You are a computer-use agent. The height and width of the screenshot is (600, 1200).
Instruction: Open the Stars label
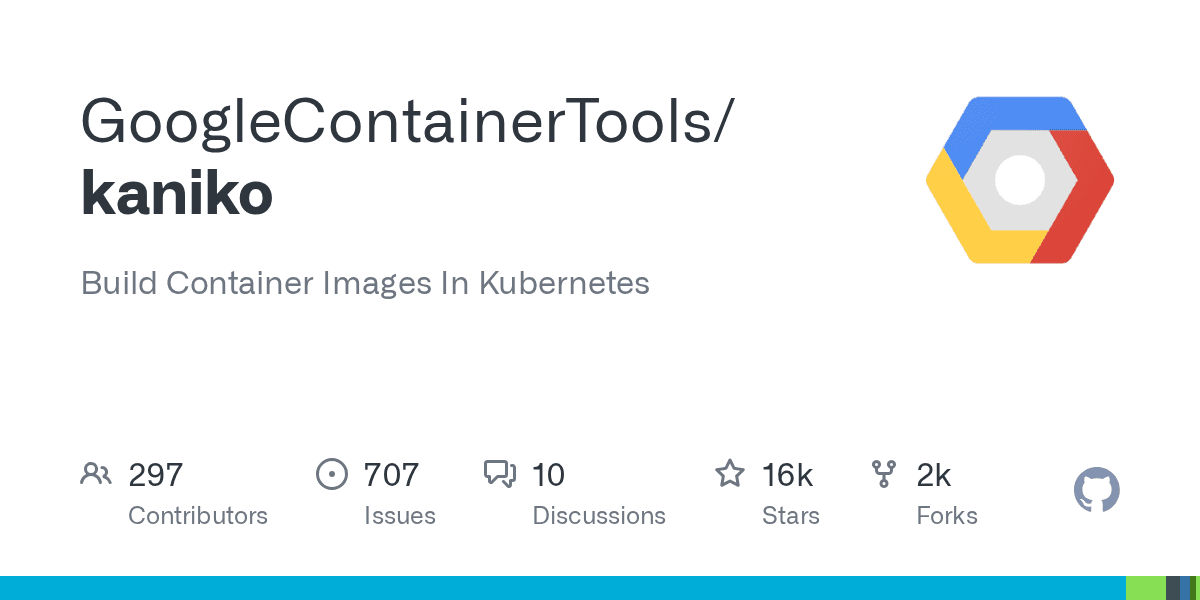point(790,516)
